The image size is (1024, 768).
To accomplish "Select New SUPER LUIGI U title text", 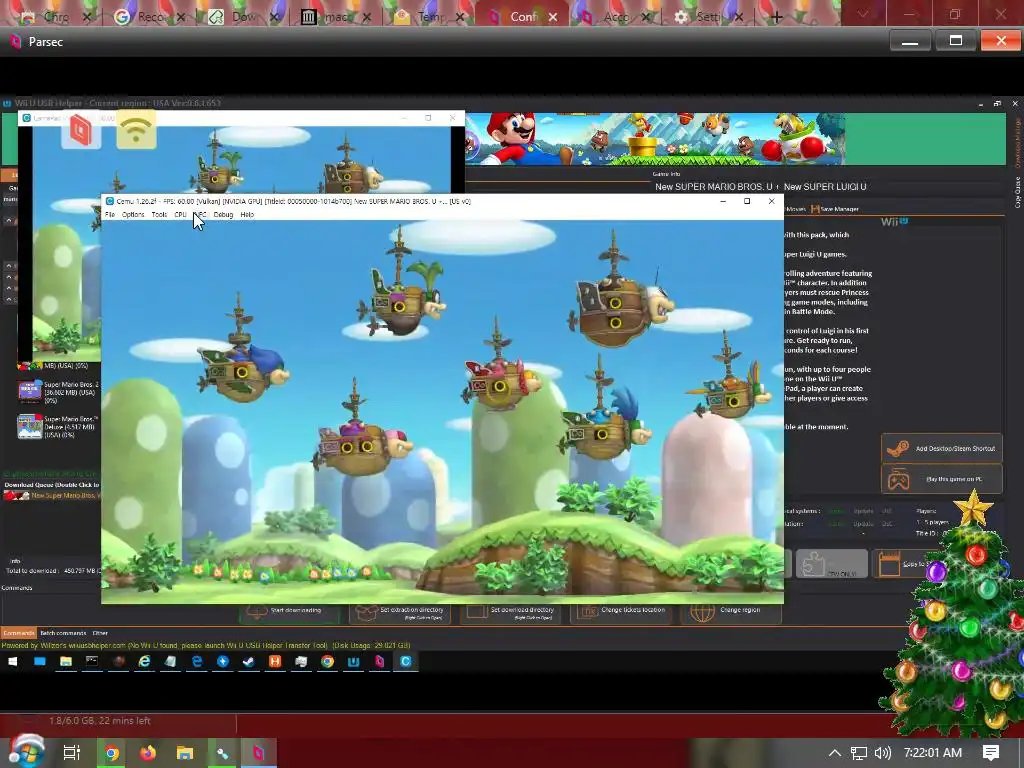I will pyautogui.click(x=825, y=187).
